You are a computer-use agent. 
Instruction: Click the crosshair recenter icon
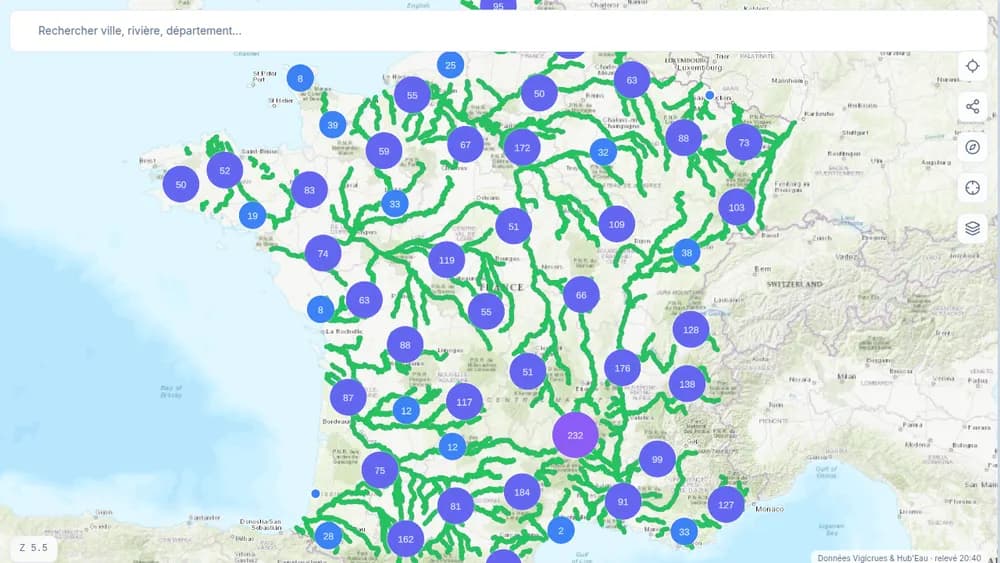972,188
